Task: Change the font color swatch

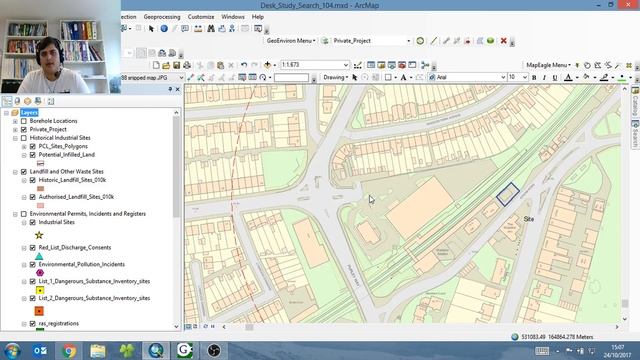Action: [x=568, y=77]
